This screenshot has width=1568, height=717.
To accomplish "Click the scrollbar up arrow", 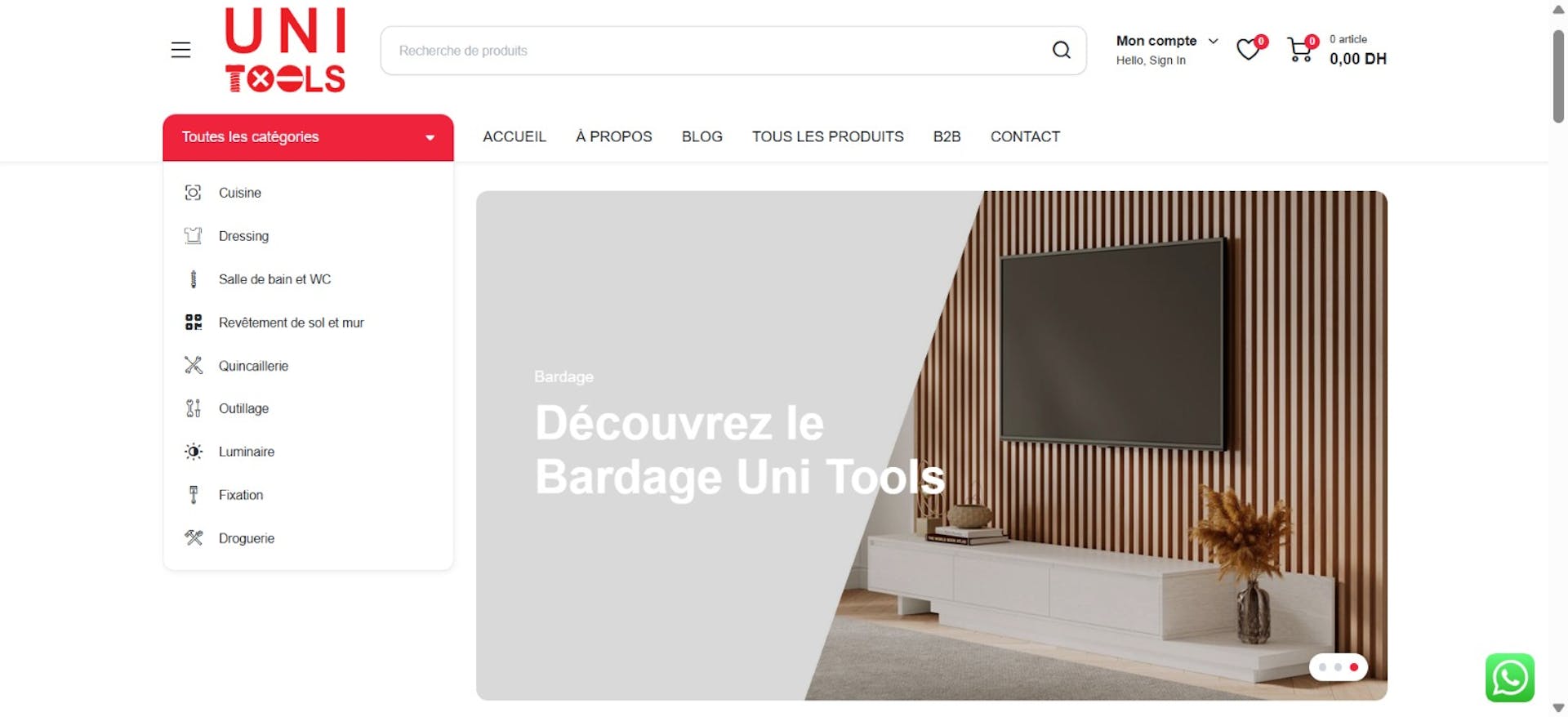I will click(x=1558, y=10).
